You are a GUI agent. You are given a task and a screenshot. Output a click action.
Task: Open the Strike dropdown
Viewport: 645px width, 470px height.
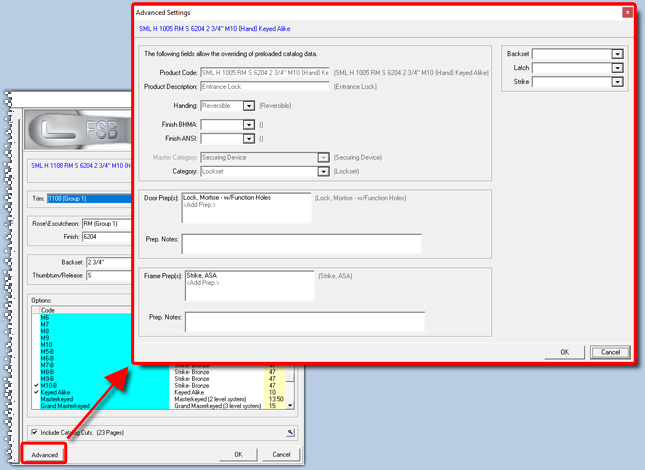tap(617, 82)
